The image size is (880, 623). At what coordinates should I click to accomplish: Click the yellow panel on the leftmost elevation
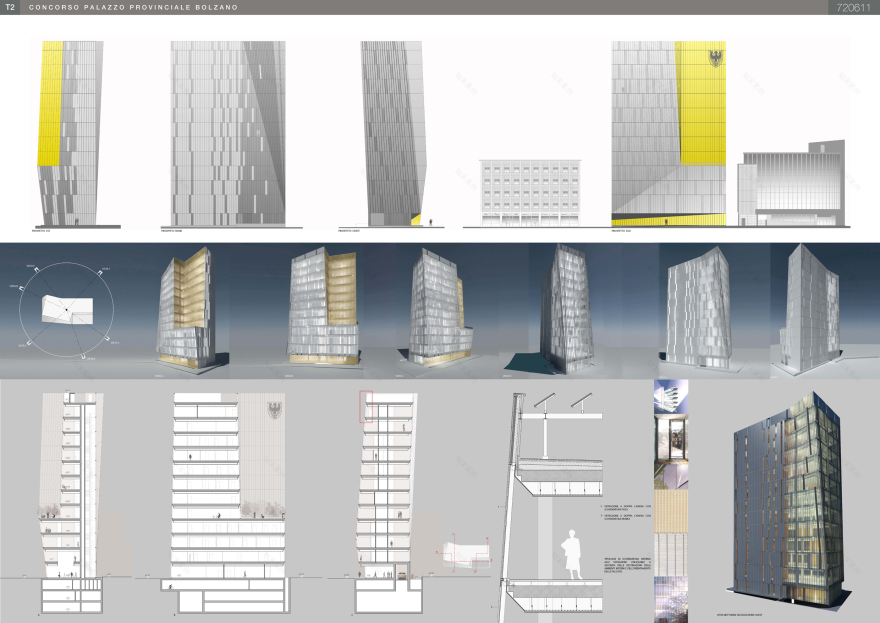pos(50,105)
